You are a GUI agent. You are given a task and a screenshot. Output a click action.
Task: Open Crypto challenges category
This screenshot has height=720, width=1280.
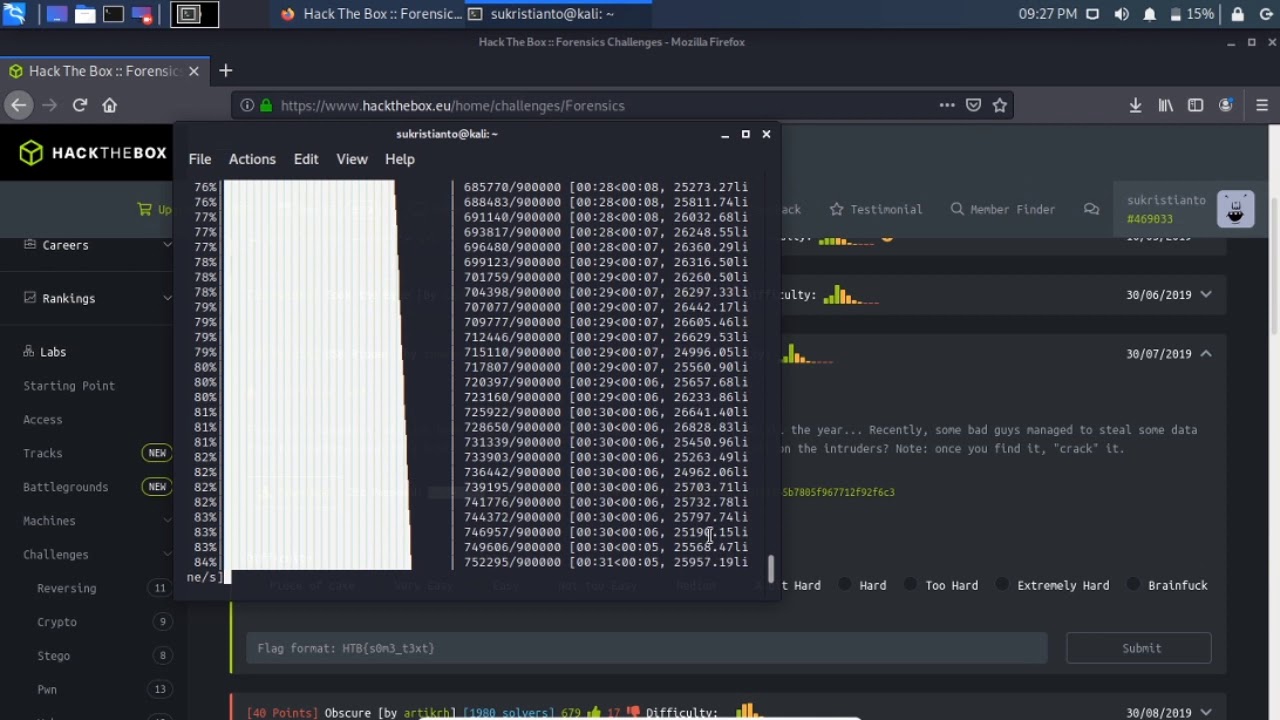57,622
